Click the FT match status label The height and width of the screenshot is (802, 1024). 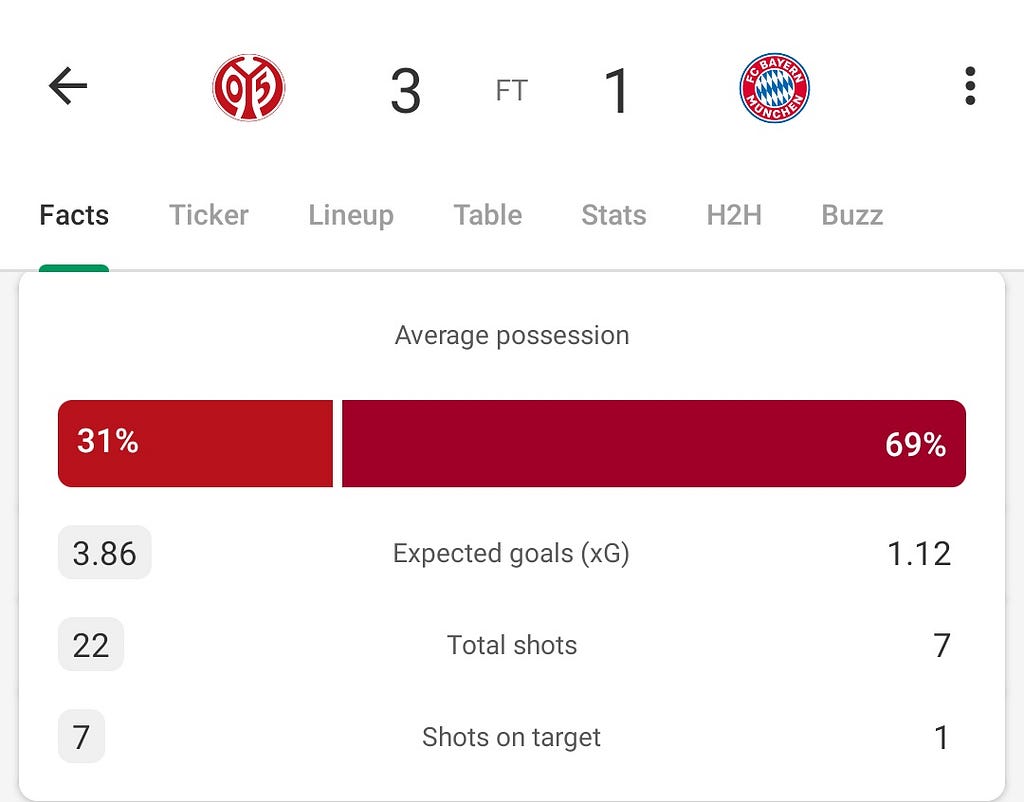tap(511, 91)
